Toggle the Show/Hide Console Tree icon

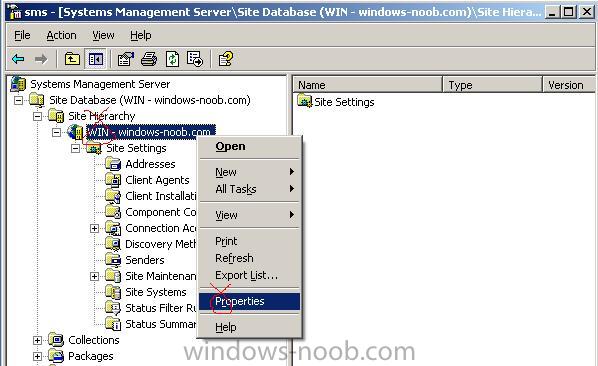click(95, 59)
